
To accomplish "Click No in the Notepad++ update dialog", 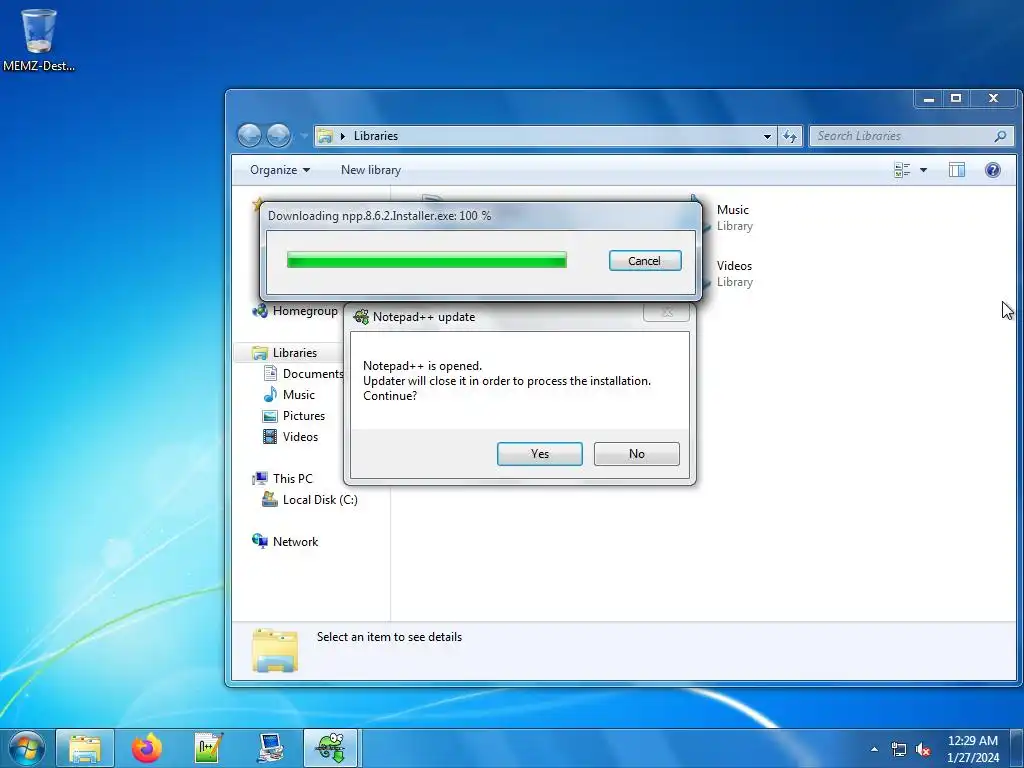I will tap(637, 454).
